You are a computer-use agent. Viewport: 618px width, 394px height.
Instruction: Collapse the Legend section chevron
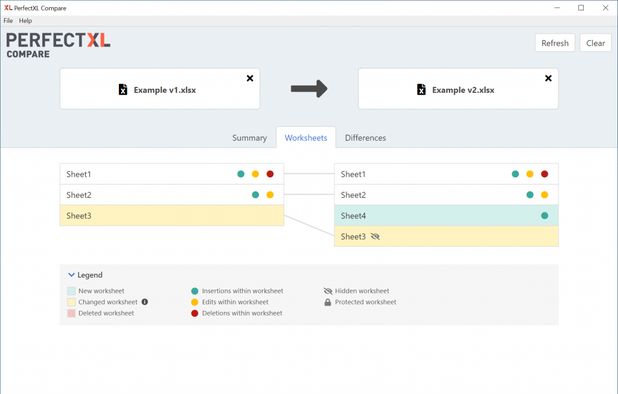tap(71, 275)
